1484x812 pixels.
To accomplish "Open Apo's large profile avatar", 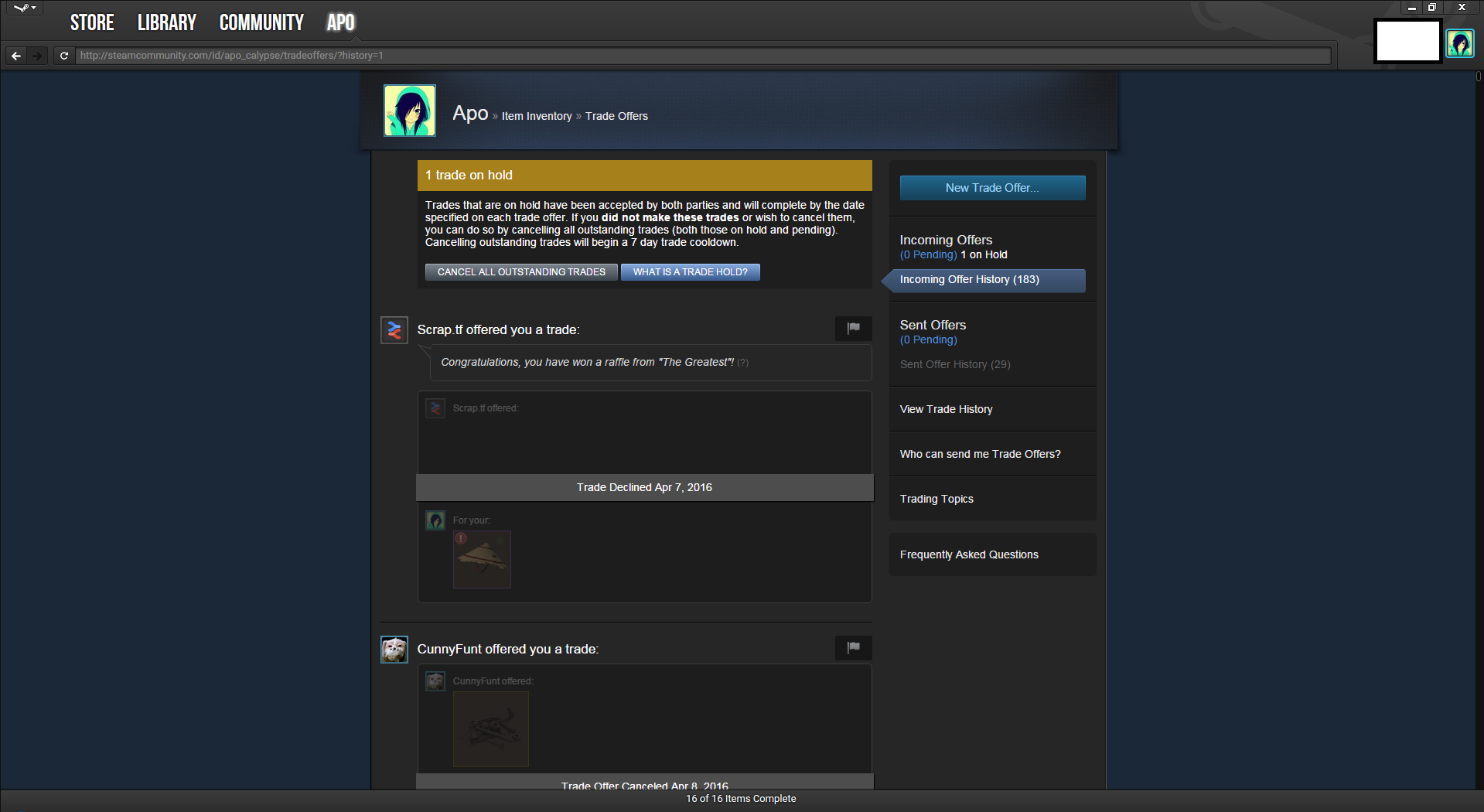I will click(410, 111).
